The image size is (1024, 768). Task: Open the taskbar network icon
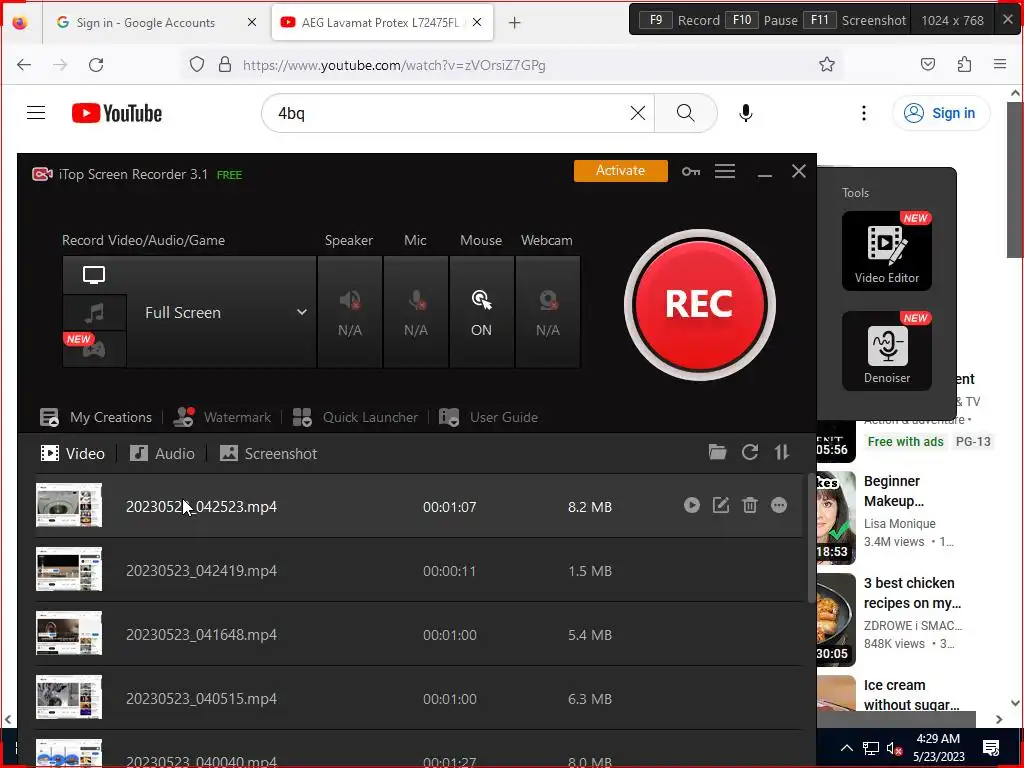coord(871,748)
